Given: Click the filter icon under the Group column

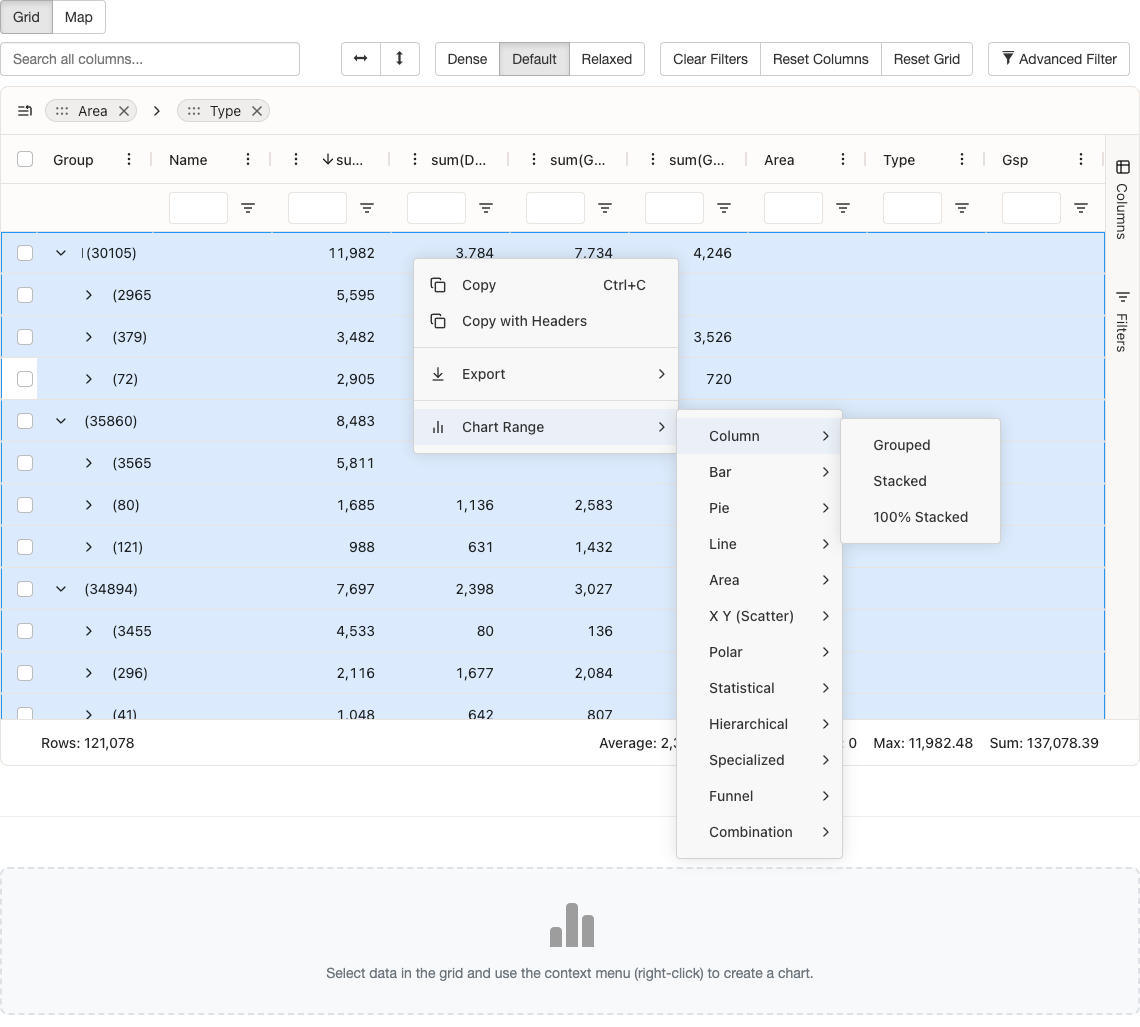Looking at the screenshot, I should pos(248,208).
